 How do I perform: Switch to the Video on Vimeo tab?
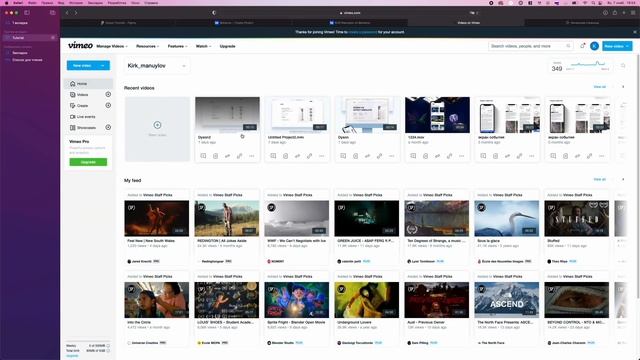pos(466,23)
